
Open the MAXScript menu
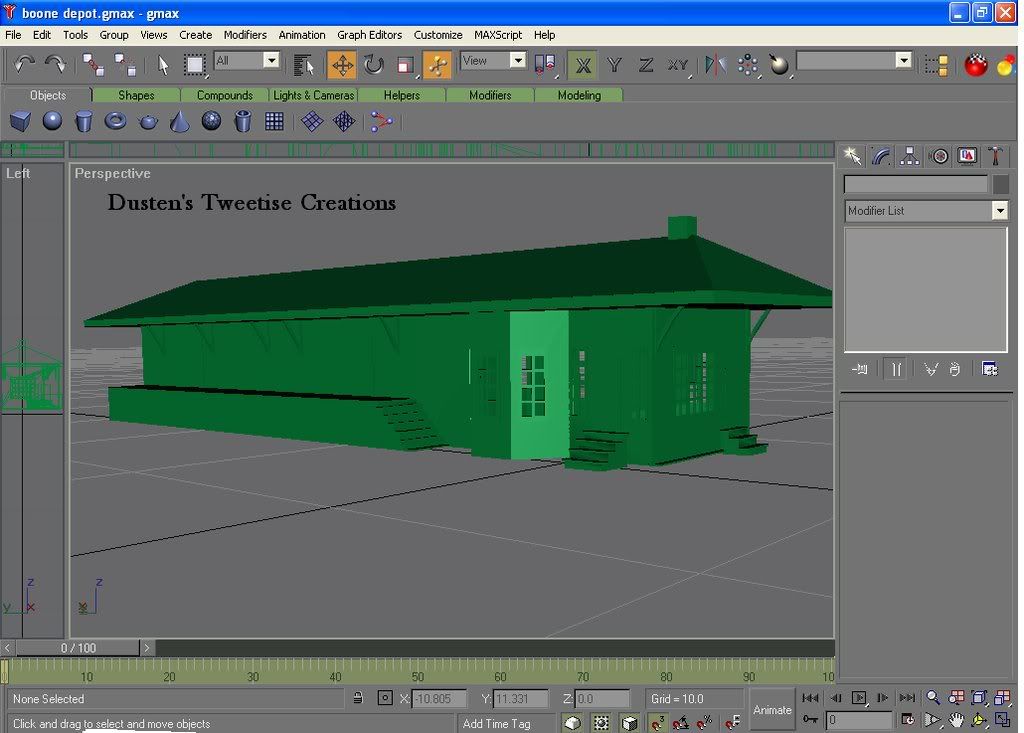[x=498, y=35]
